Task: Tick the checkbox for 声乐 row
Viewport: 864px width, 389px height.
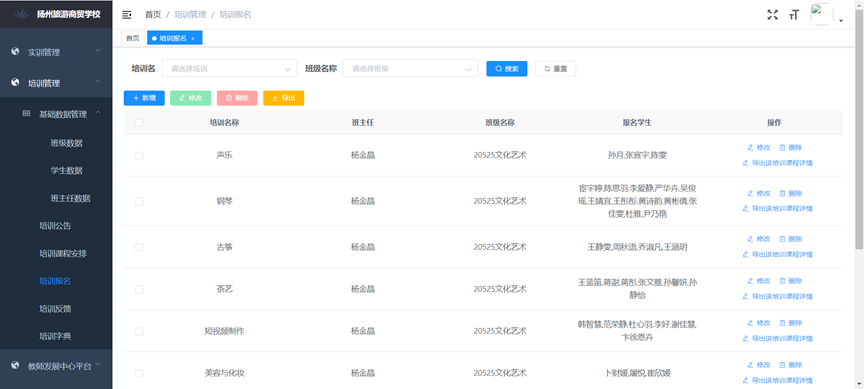Action: click(139, 156)
